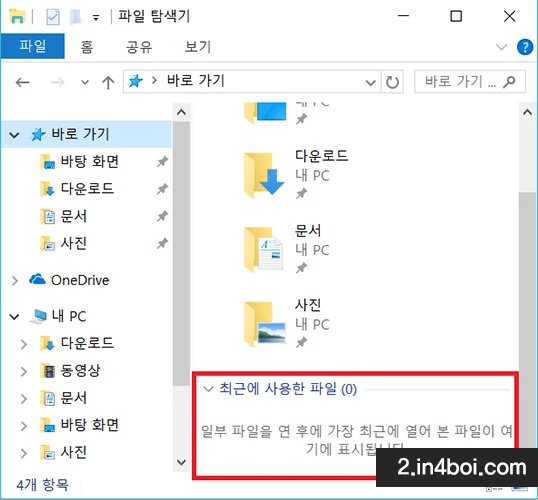
Task: Click the 다운로드 label in main pane
Action: coord(321,156)
